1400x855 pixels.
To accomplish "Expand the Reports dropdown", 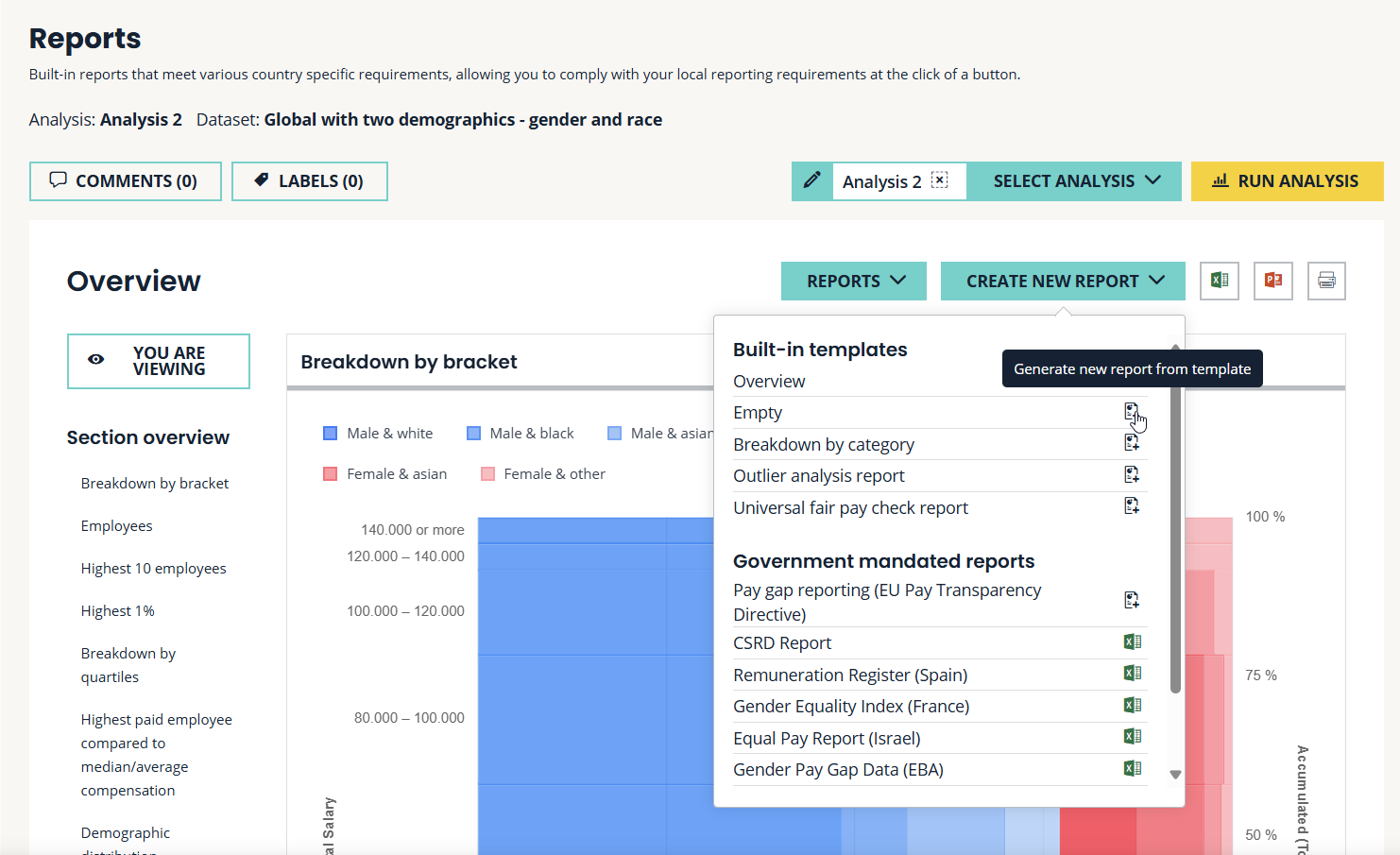I will pos(854,281).
